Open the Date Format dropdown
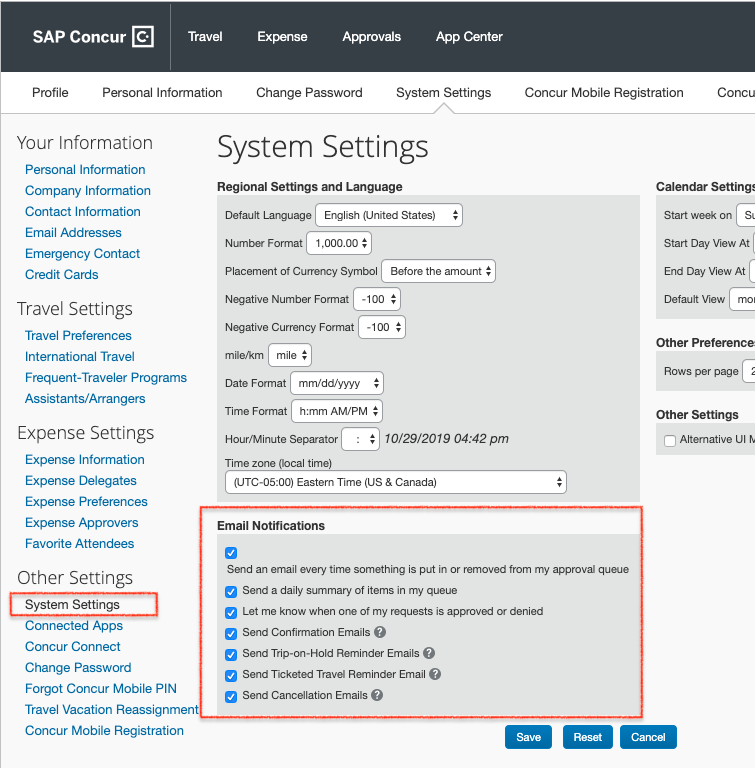The height and width of the screenshot is (768, 755). [337, 383]
